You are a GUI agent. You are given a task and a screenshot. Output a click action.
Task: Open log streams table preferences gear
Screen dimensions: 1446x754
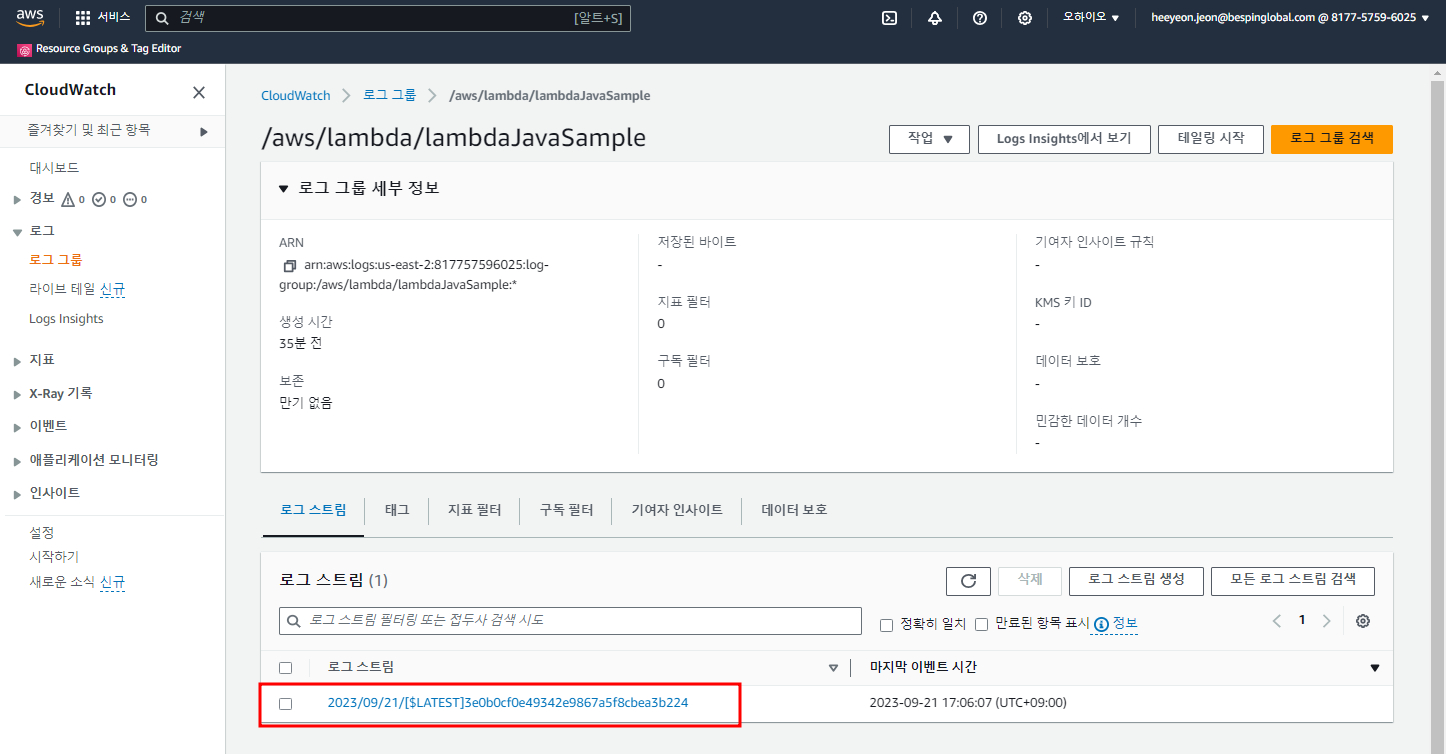point(1362,621)
